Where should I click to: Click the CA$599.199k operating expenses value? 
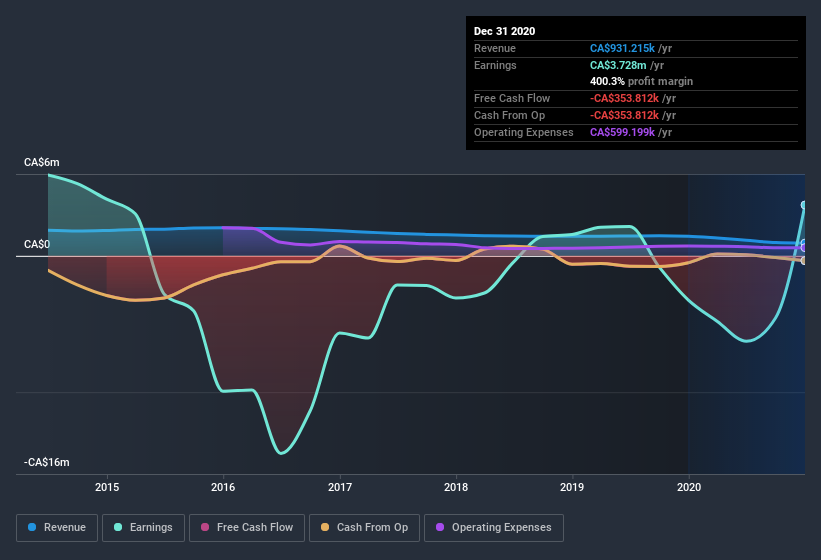click(631, 132)
